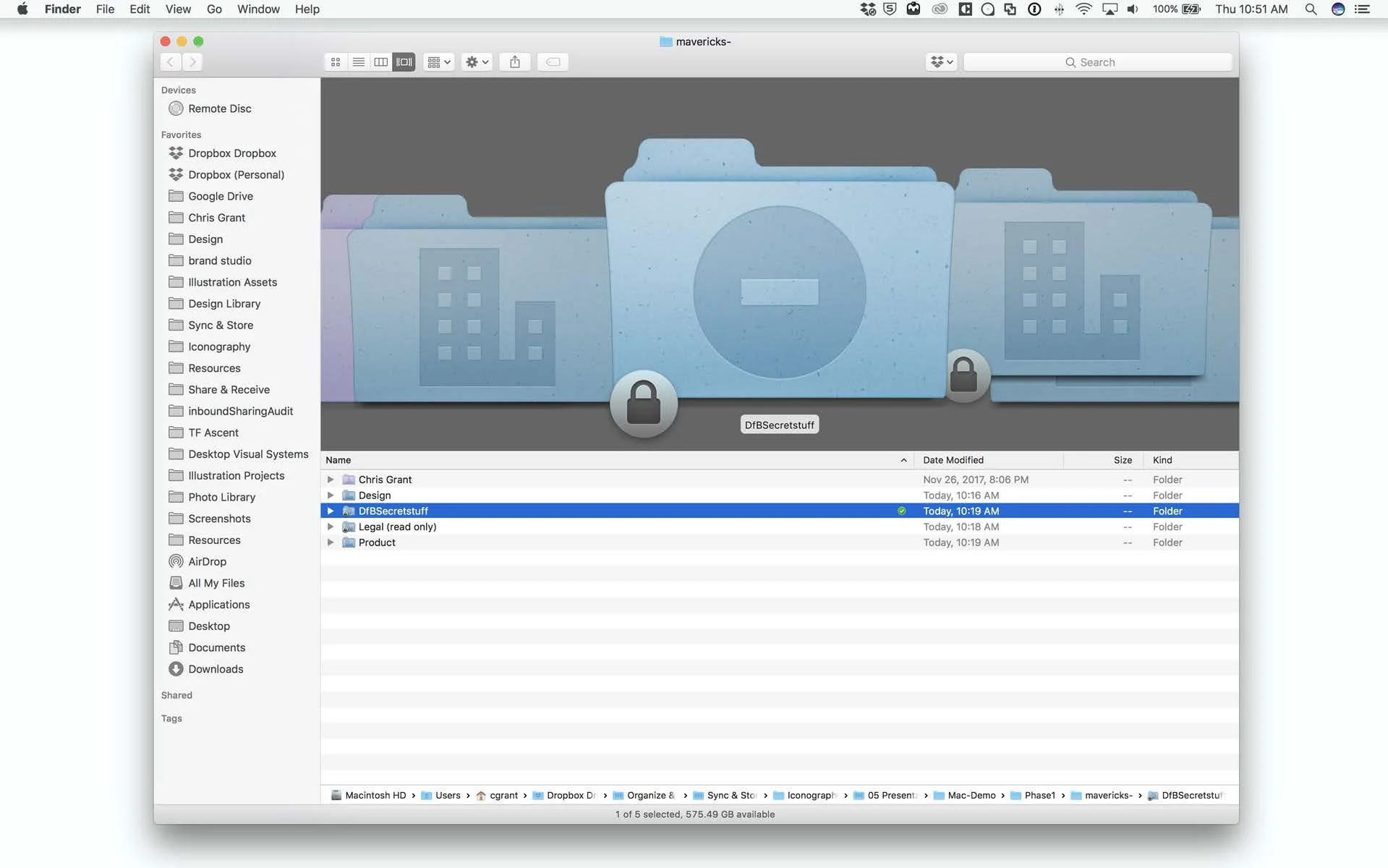Open TF Ascent in sidebar
The height and width of the screenshot is (868, 1388).
213,433
